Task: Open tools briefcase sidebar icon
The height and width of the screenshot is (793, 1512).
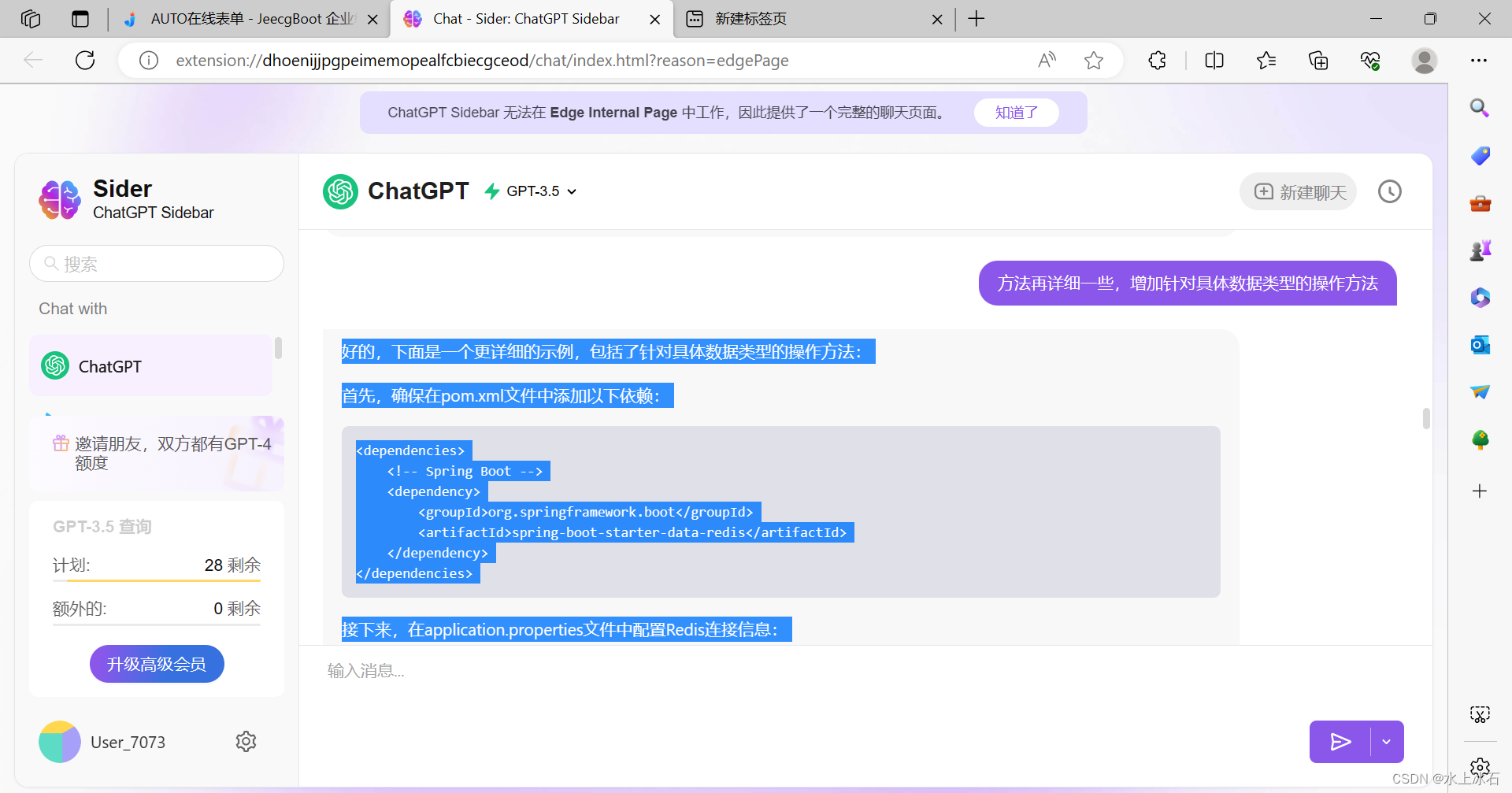Action: tap(1480, 204)
